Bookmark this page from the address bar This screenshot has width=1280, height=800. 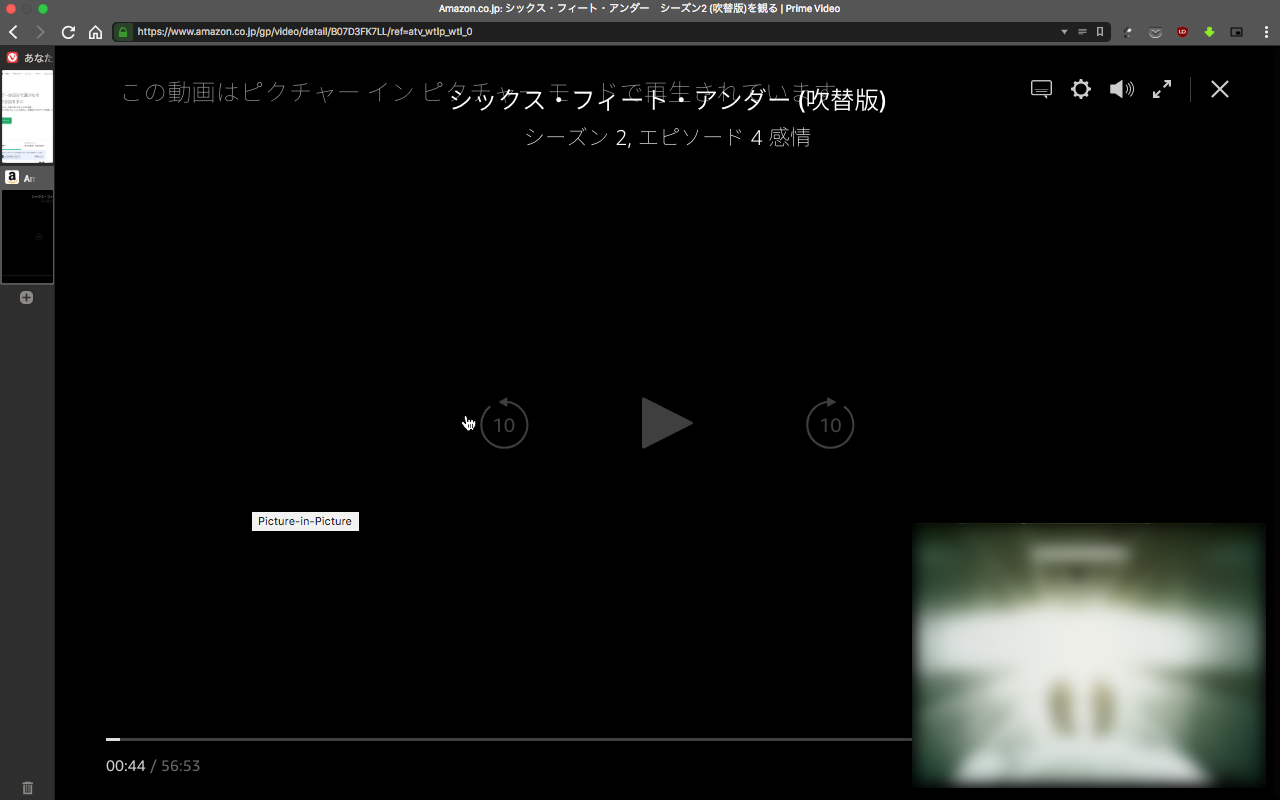coord(1100,32)
